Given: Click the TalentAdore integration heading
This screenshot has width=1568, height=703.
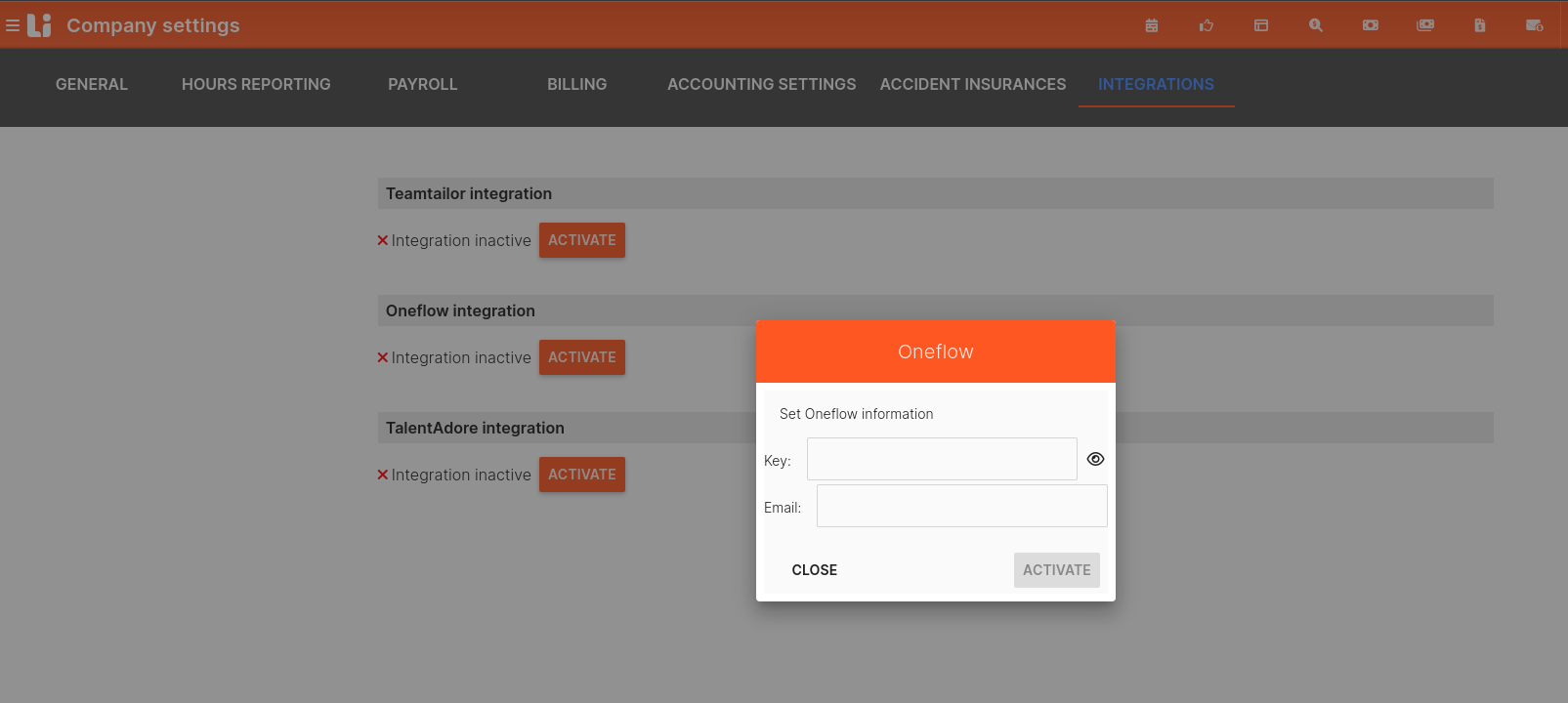Looking at the screenshot, I should tap(475, 428).
